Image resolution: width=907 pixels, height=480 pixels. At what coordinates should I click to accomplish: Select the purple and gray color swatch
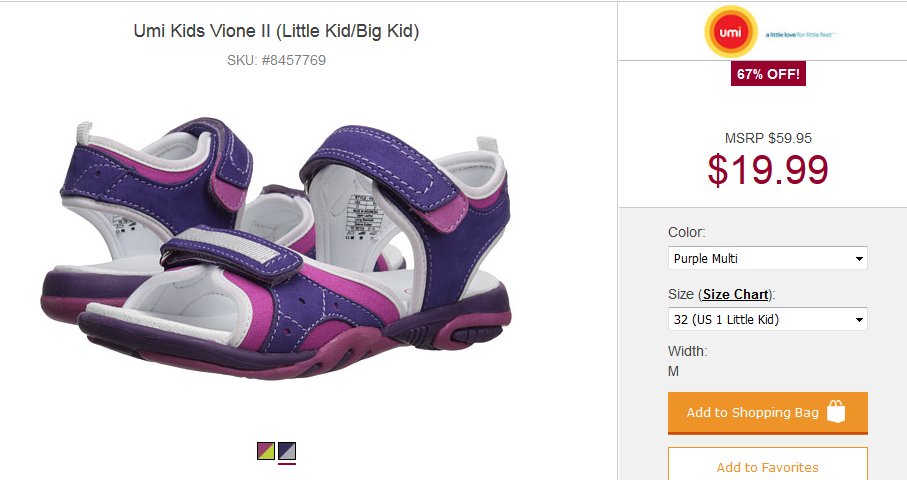point(287,451)
